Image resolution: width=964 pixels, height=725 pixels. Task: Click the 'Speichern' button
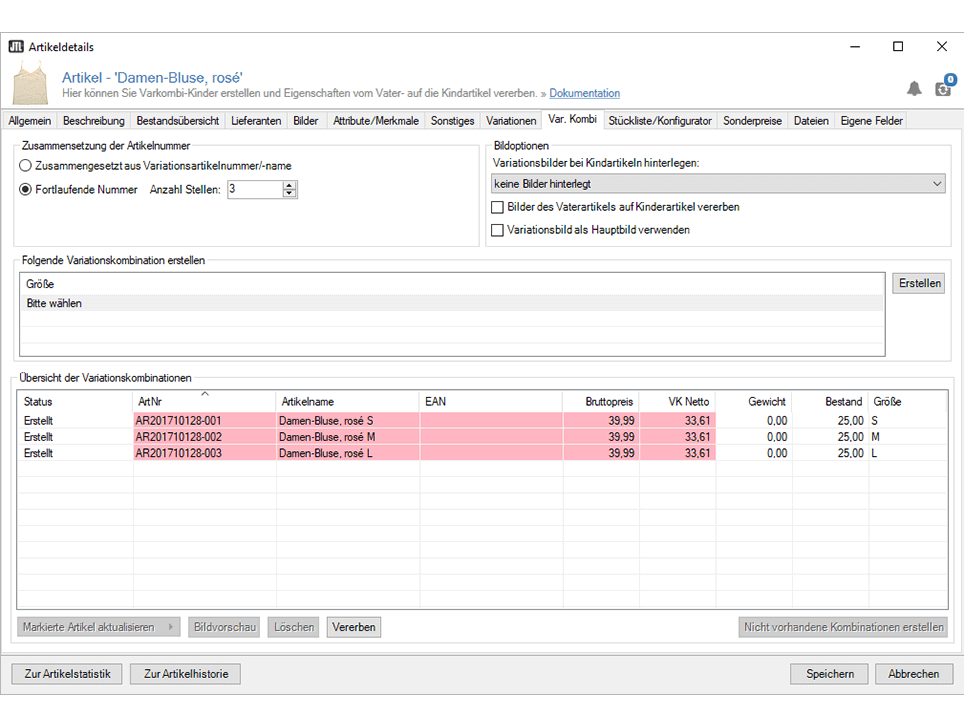[x=829, y=674]
